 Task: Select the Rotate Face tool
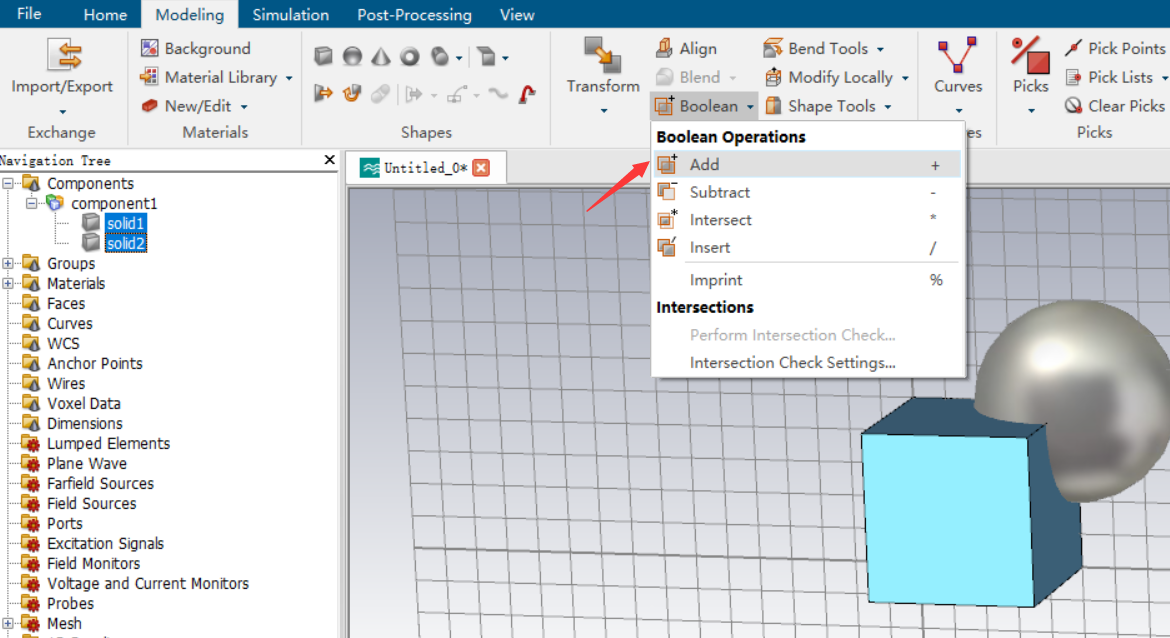(352, 94)
